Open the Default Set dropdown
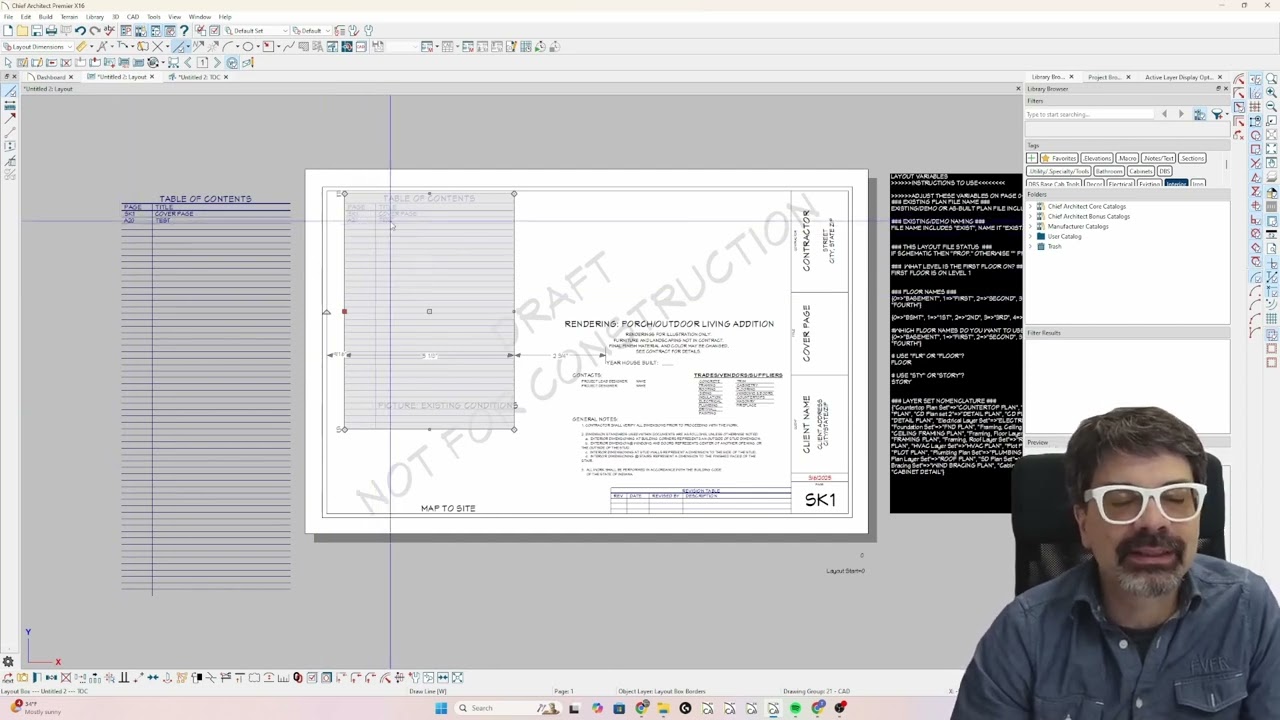 (x=256, y=31)
